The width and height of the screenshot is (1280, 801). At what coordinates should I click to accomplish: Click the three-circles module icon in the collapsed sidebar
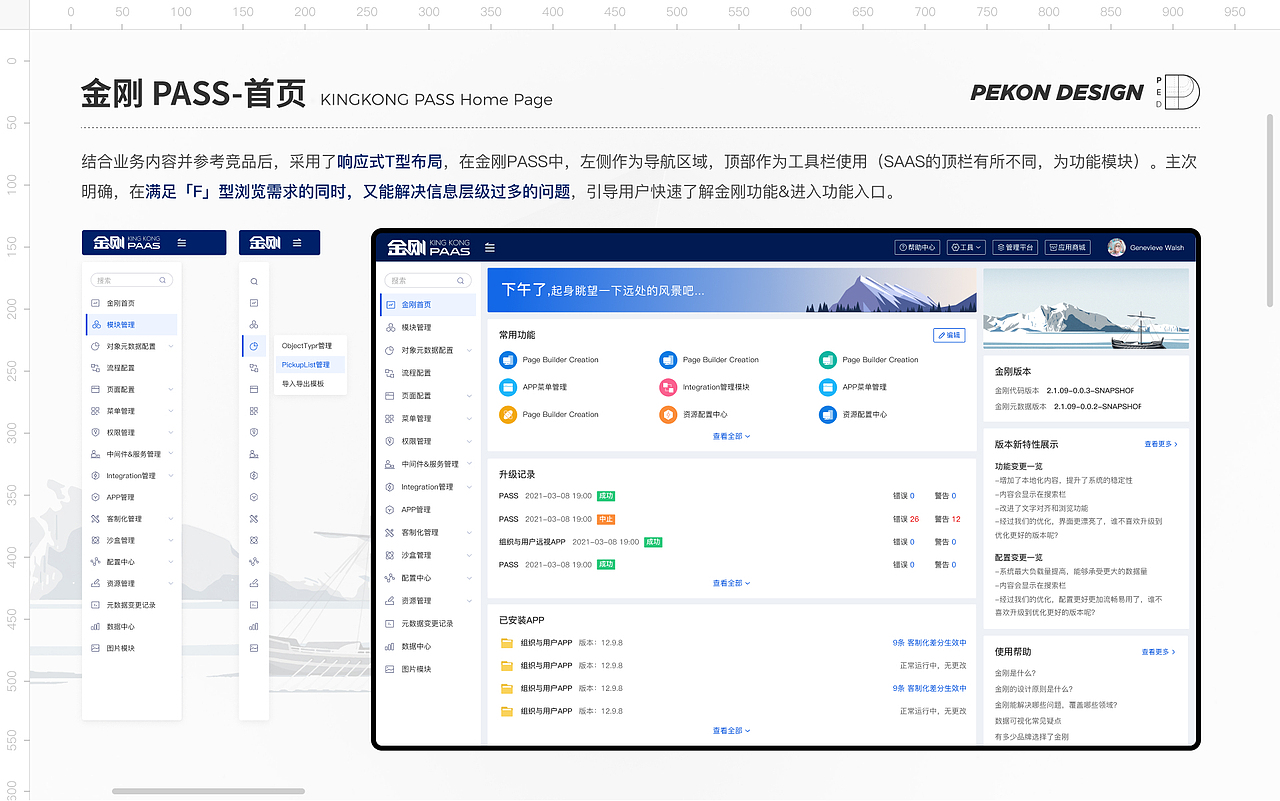(x=254, y=325)
